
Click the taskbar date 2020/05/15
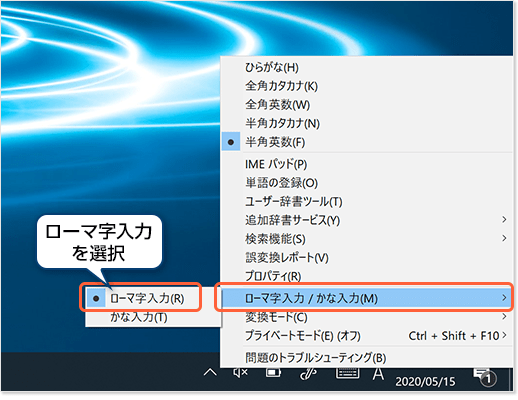(425, 381)
